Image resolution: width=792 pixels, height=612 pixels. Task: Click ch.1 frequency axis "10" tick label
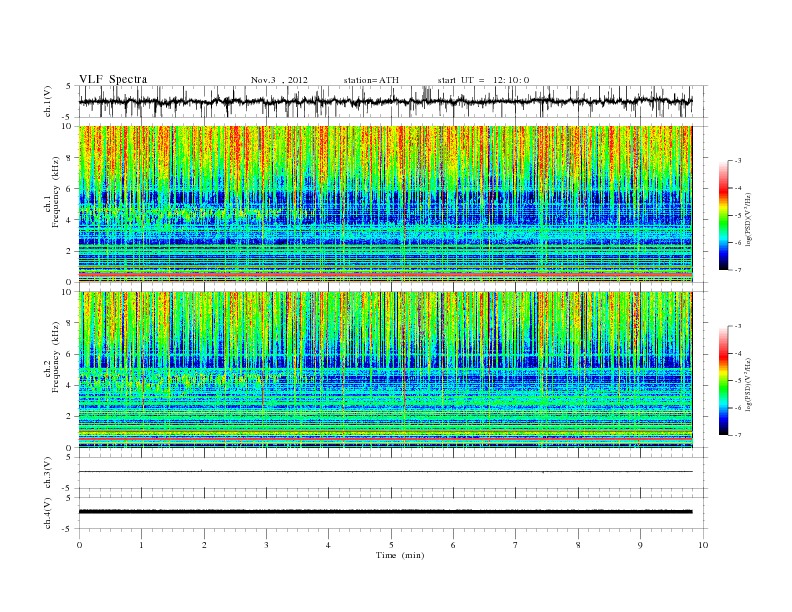coord(67,126)
